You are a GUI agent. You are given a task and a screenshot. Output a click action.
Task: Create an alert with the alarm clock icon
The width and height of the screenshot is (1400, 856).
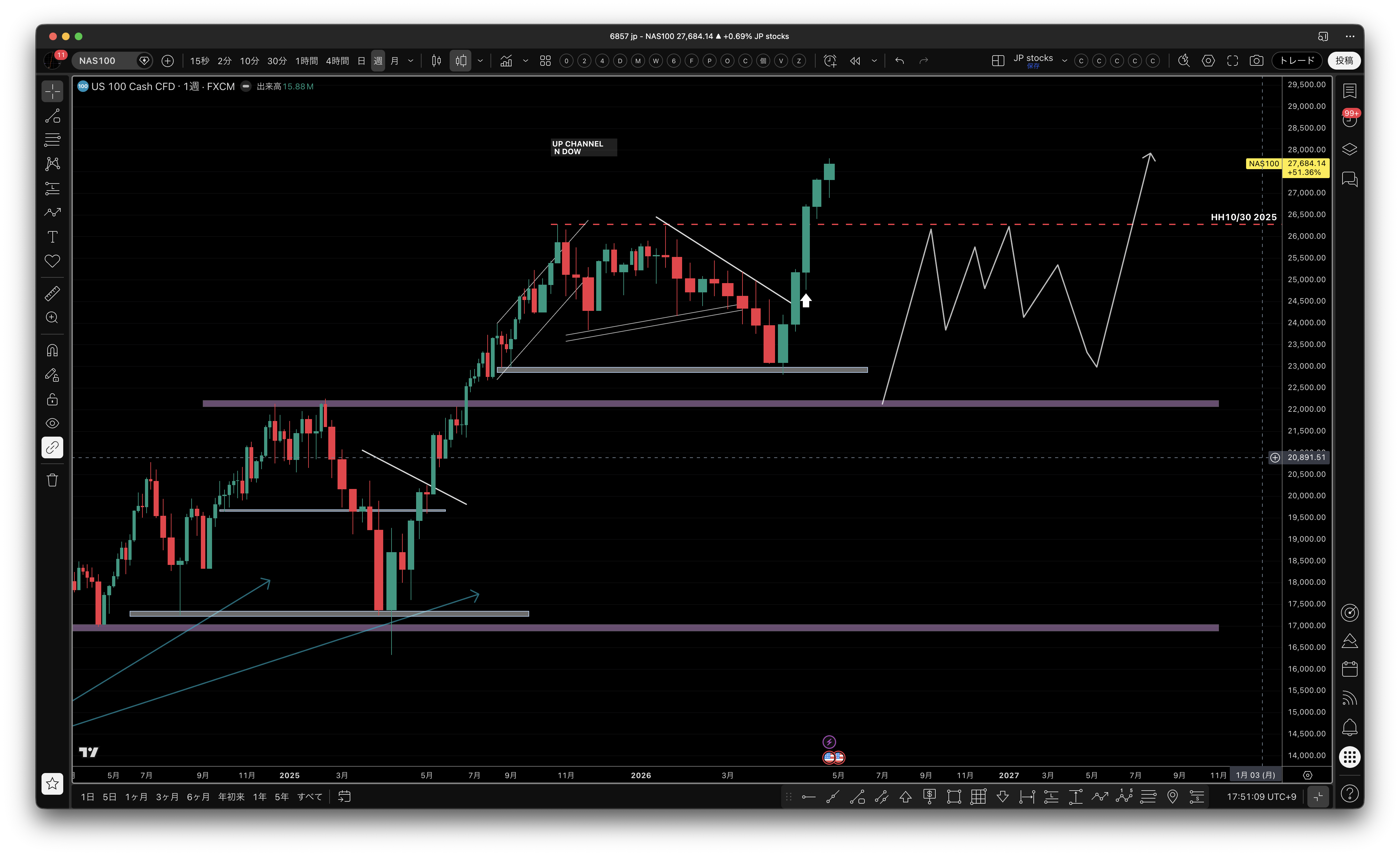(830, 61)
